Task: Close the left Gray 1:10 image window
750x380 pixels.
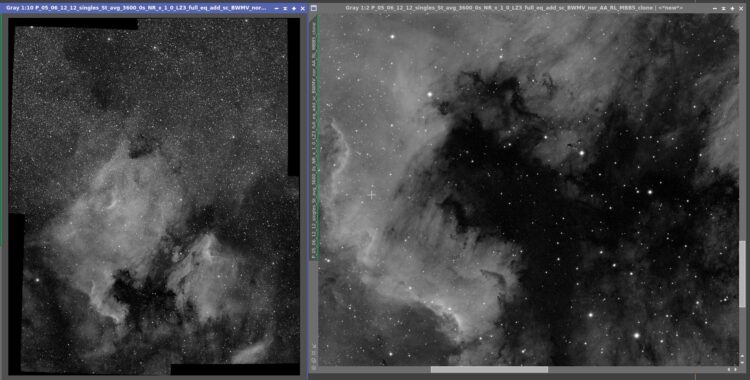Action: point(302,9)
